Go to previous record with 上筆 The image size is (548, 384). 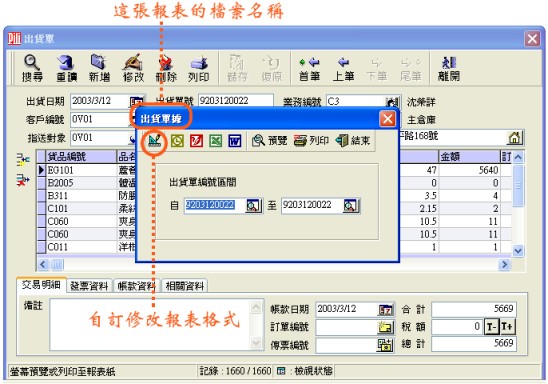pyautogui.click(x=343, y=68)
